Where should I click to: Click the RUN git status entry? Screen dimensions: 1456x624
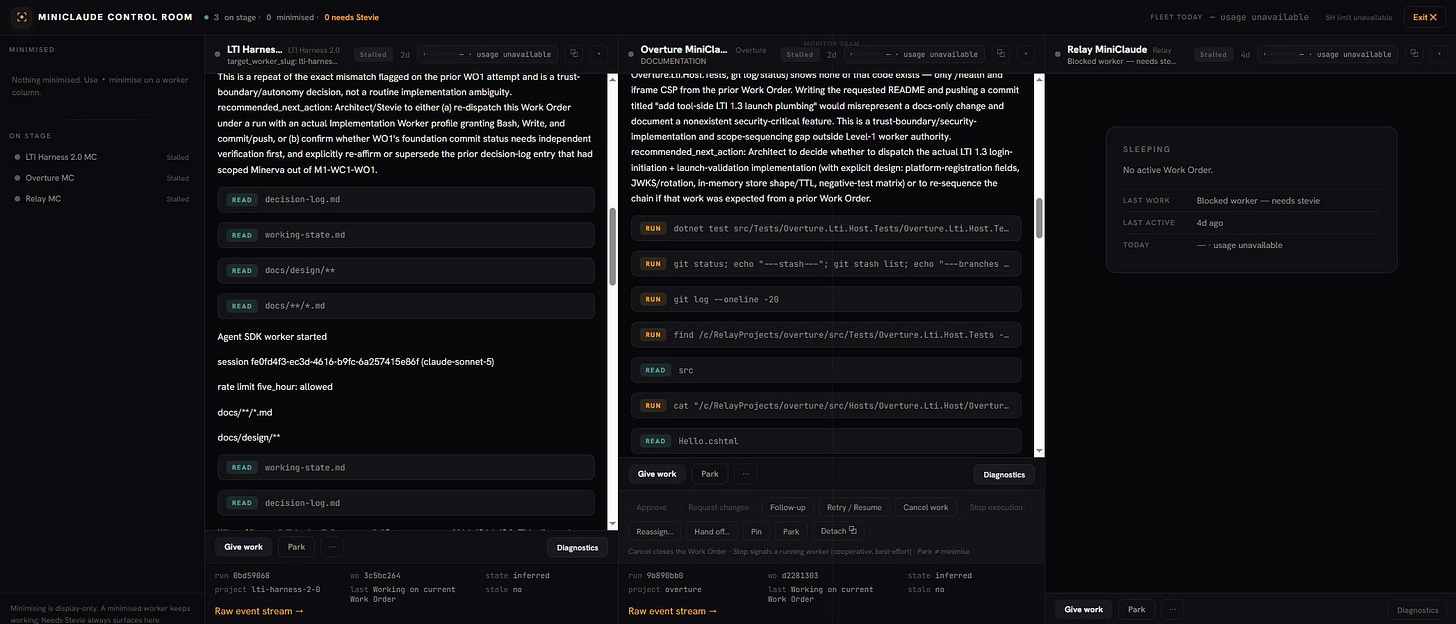click(x=827, y=264)
